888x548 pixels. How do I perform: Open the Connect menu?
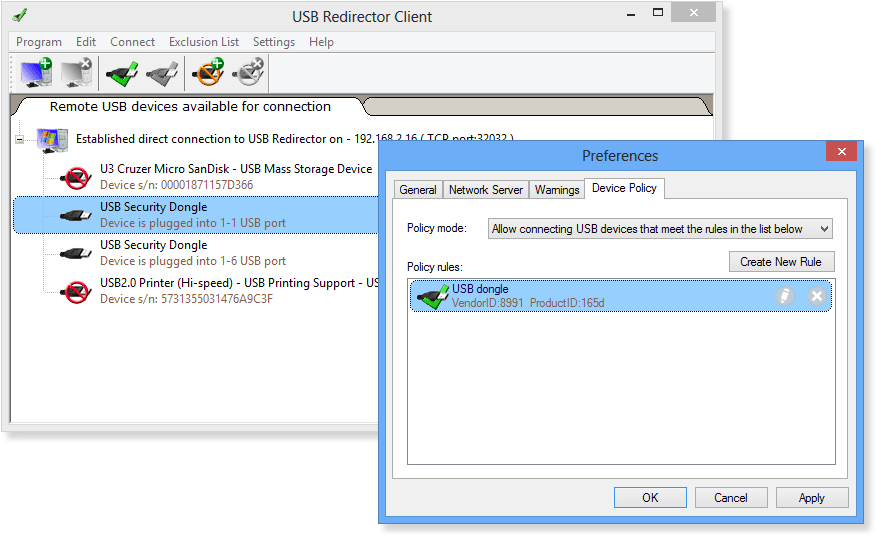[x=133, y=42]
